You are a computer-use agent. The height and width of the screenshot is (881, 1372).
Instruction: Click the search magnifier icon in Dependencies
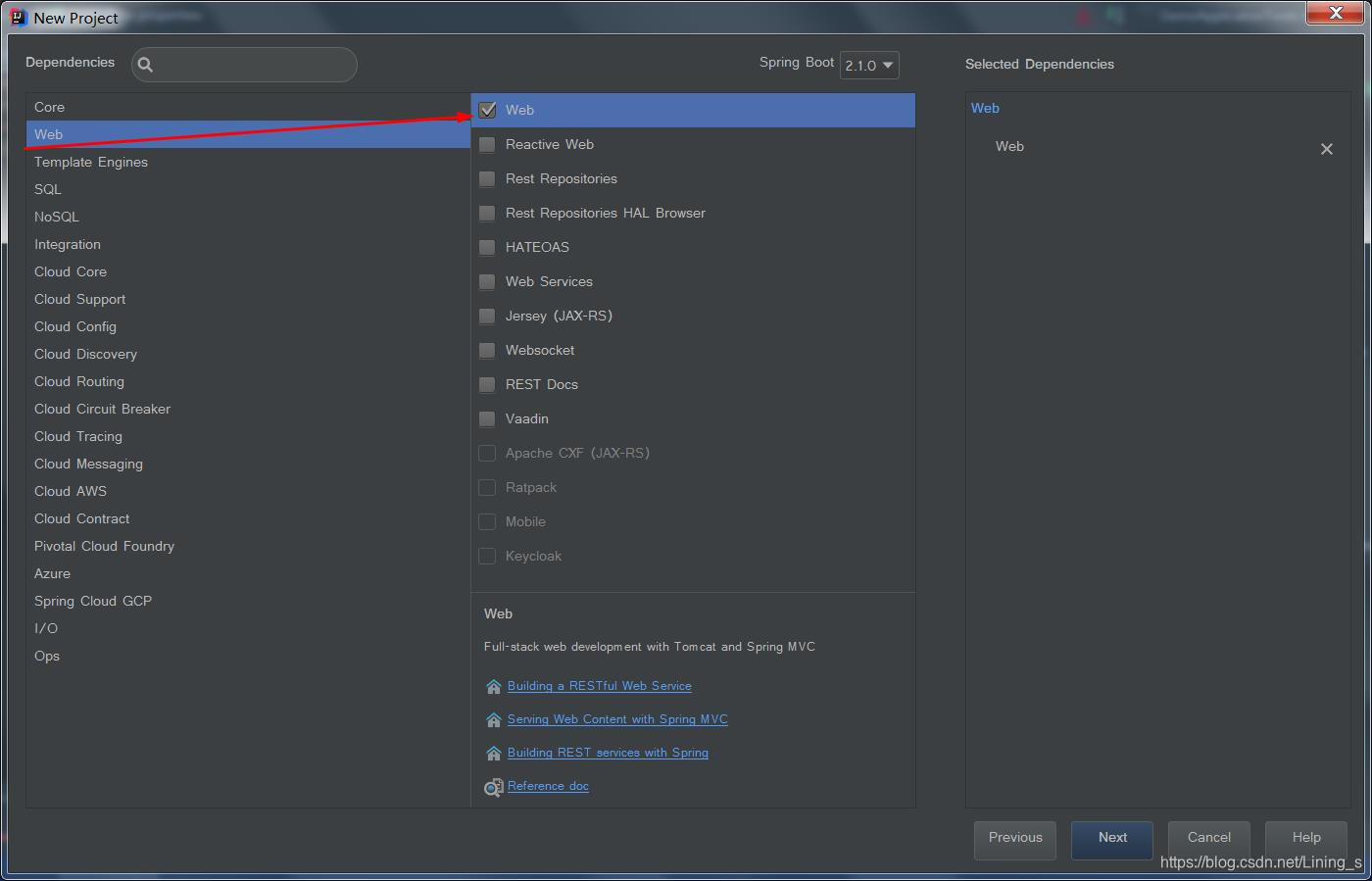145,65
